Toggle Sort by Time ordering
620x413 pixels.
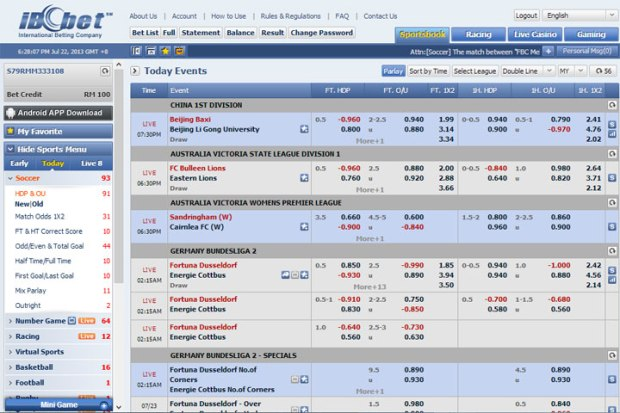(x=428, y=71)
